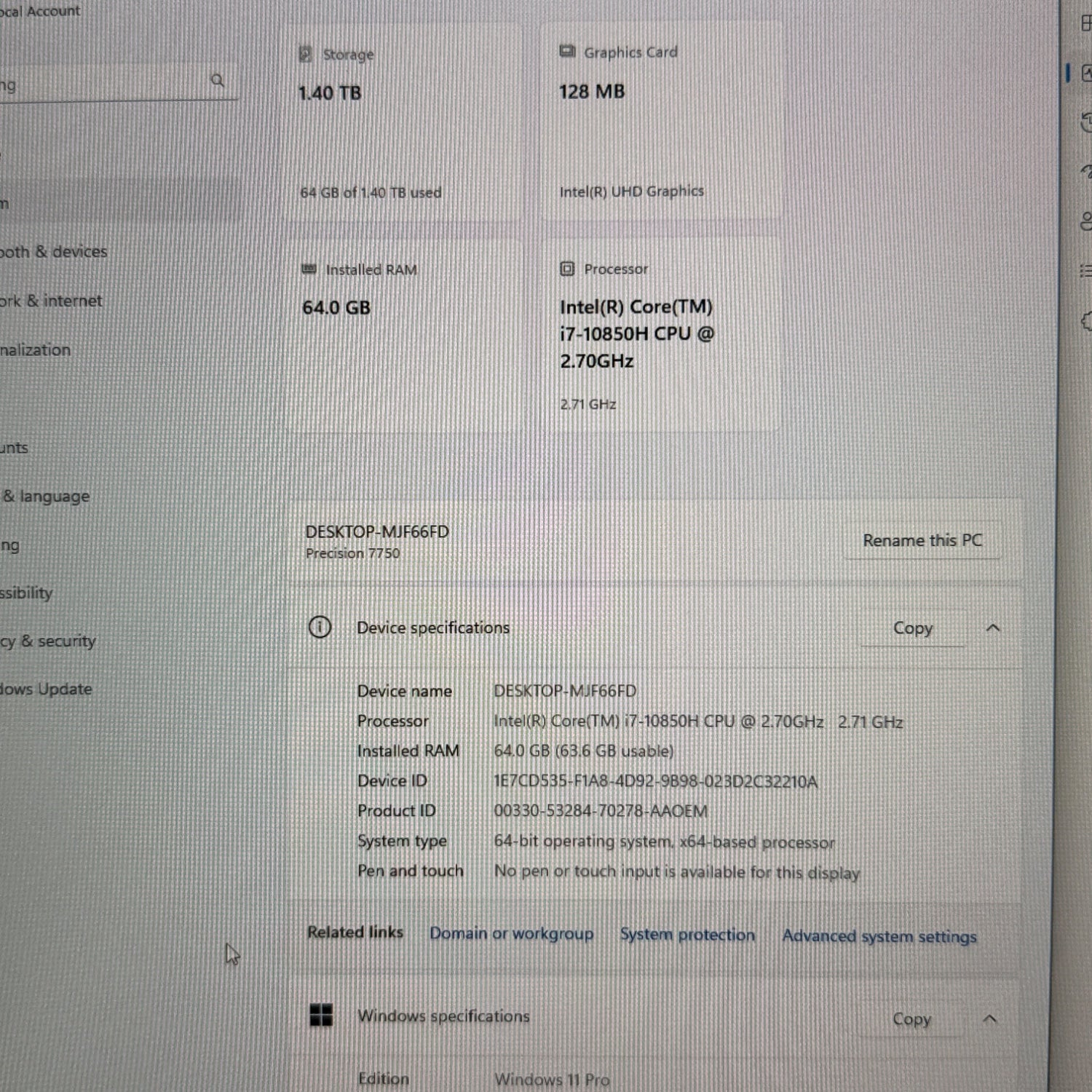Click the 'System type' row label
The width and height of the screenshot is (1092, 1092).
(402, 841)
